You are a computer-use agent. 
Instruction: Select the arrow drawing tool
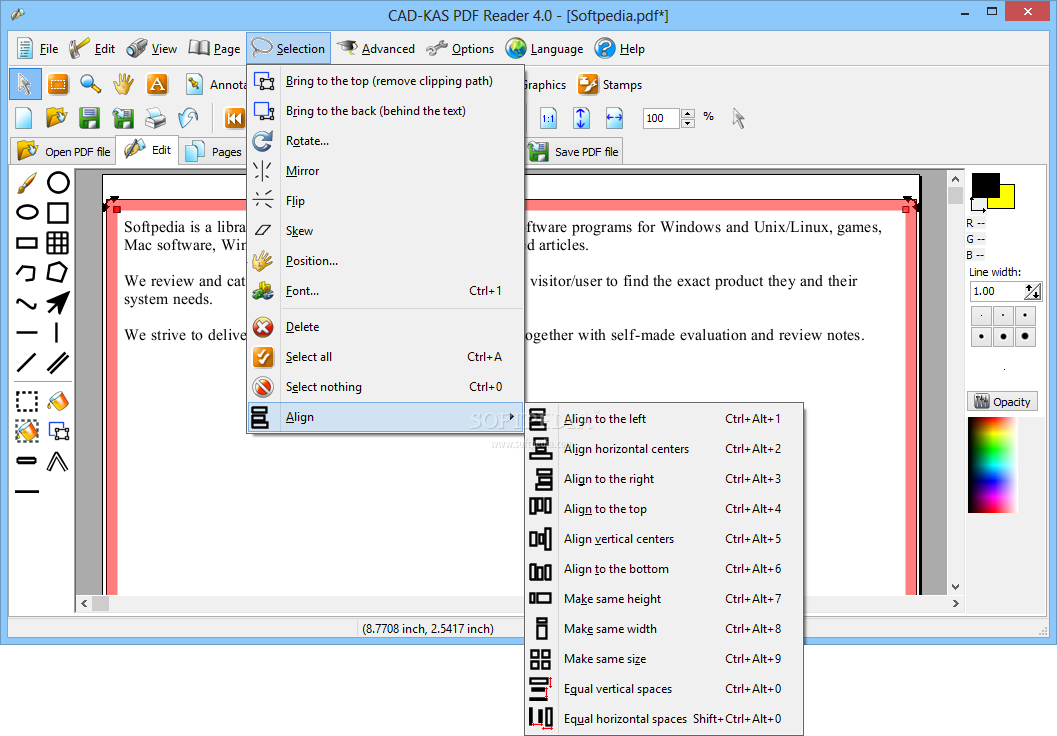click(x=57, y=303)
